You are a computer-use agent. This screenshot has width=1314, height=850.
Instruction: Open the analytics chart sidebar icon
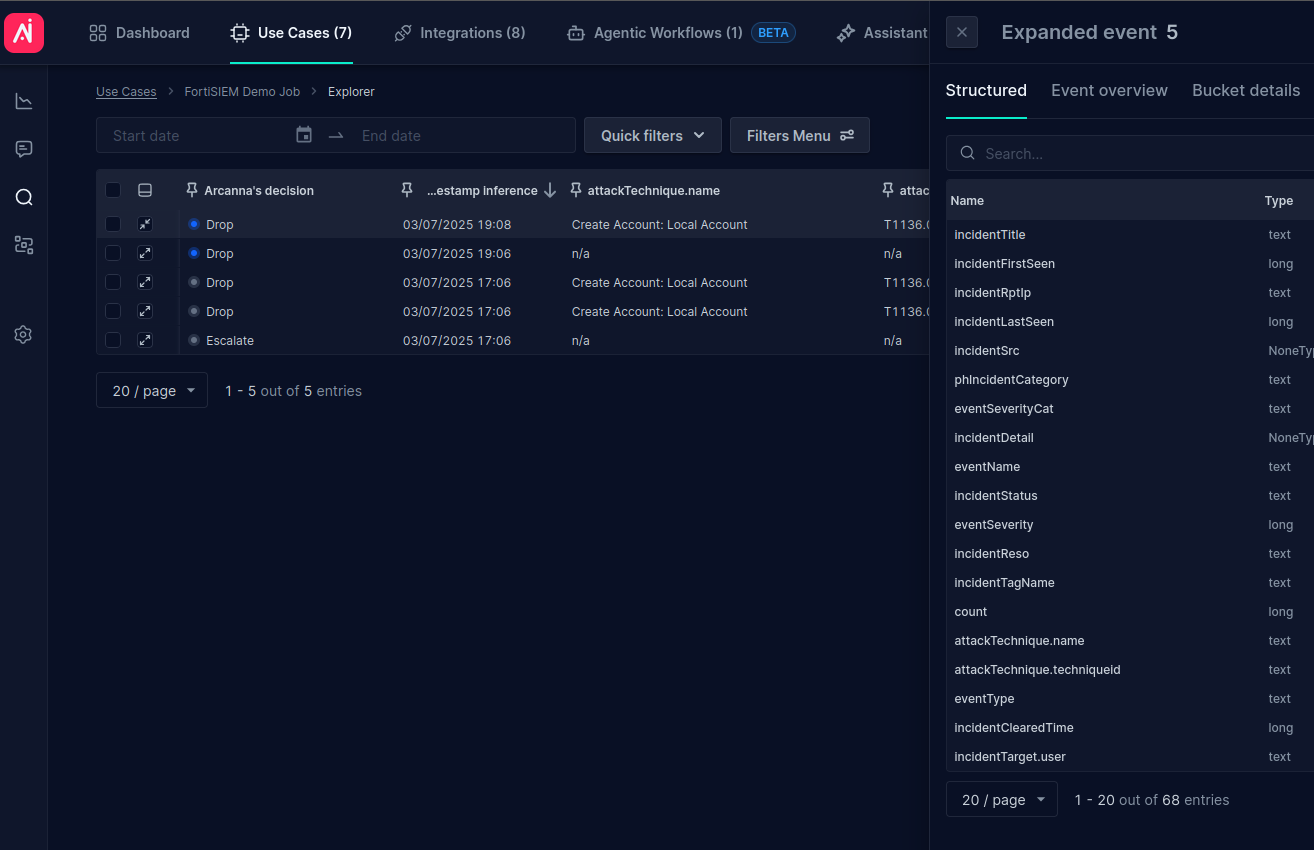point(24,101)
